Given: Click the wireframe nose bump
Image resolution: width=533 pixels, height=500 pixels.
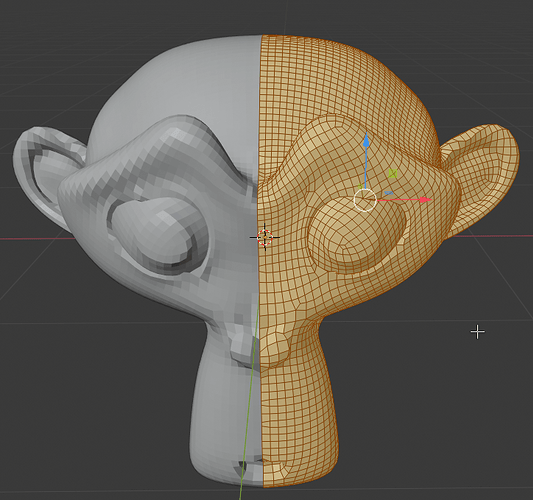Looking at the screenshot, I should (277, 347).
